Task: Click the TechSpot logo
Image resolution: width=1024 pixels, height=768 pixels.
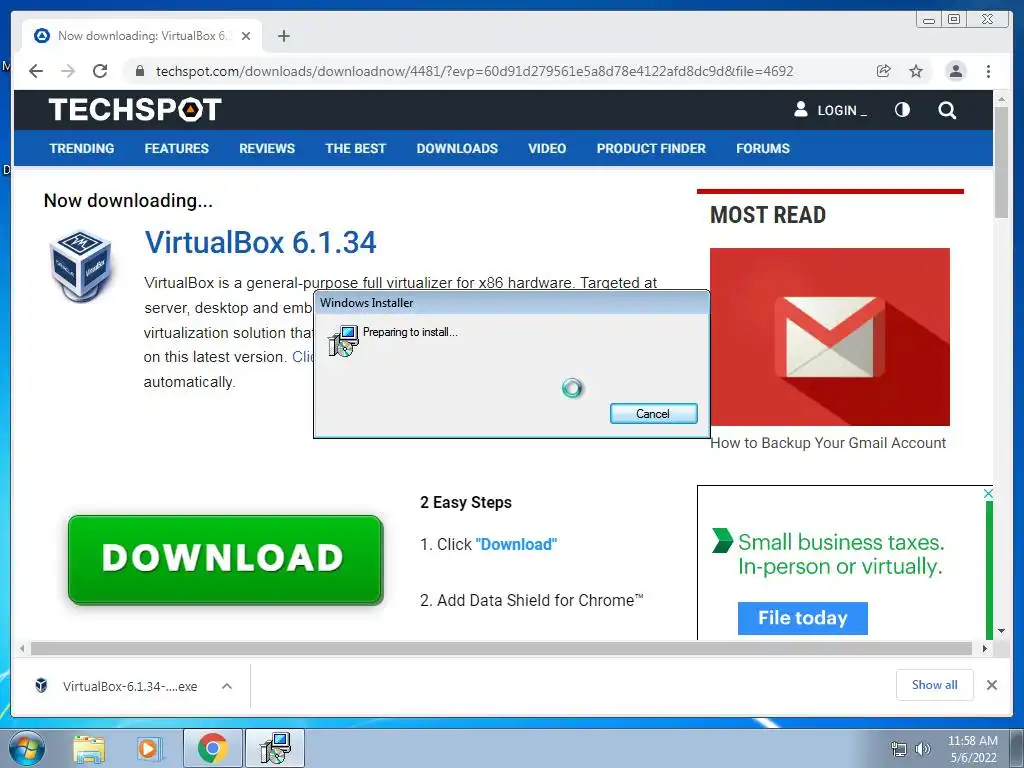Action: 135,110
